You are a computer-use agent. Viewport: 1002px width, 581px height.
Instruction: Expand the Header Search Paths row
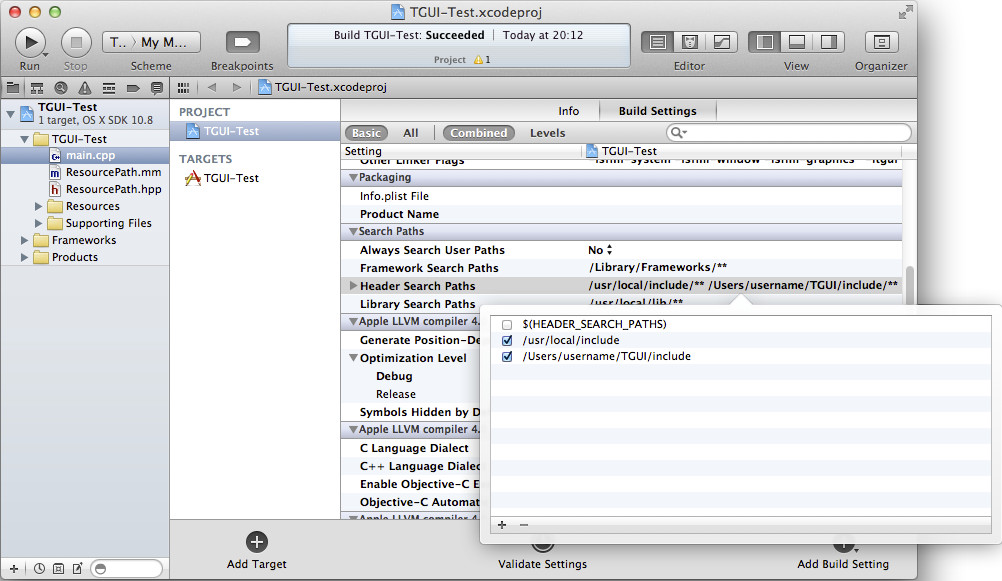353,286
